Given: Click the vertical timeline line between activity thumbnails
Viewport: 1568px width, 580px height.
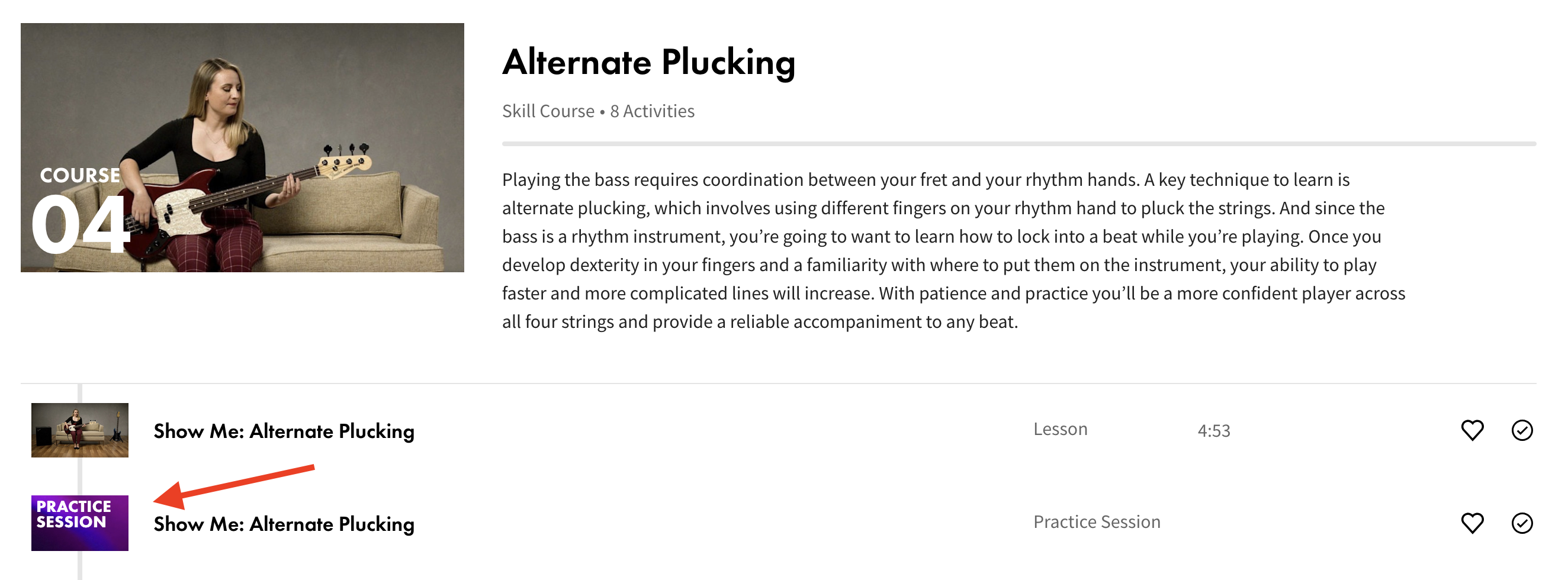Looking at the screenshot, I should (80, 476).
